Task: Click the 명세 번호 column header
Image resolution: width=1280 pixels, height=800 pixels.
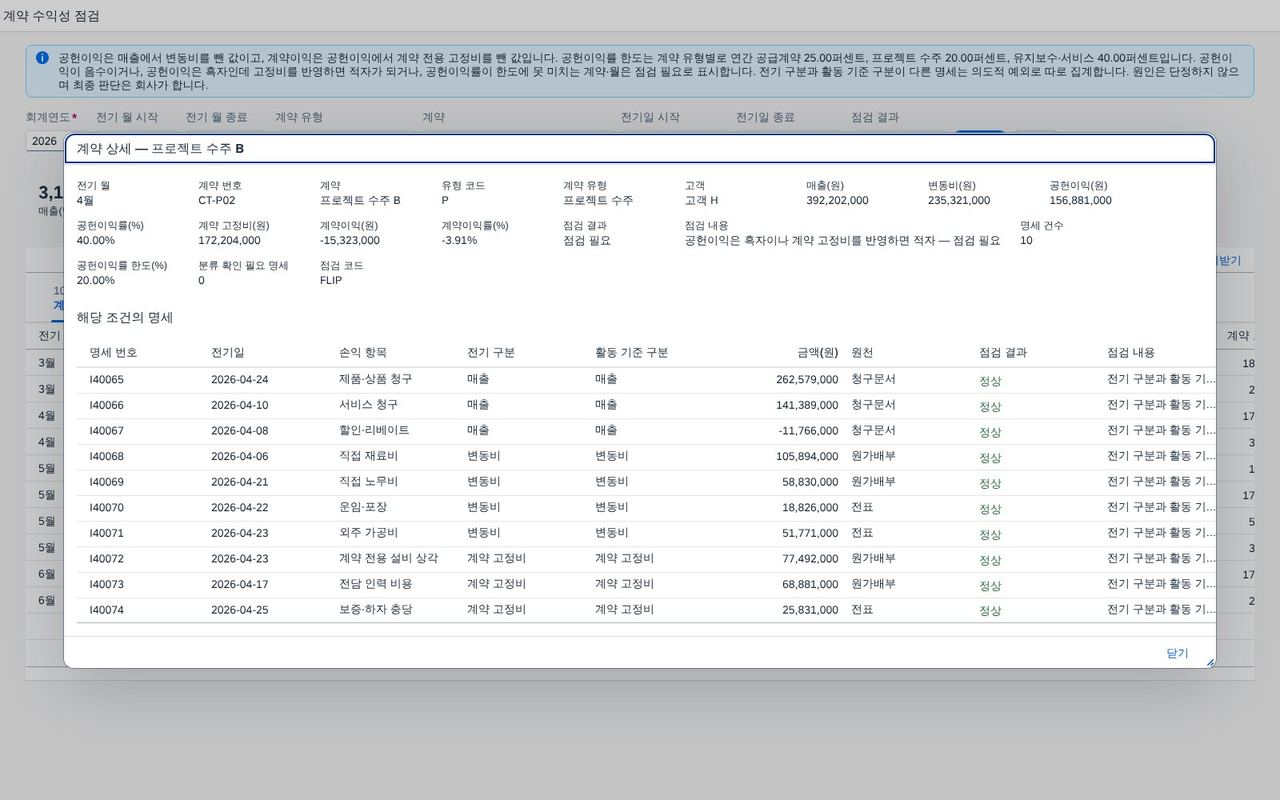Action: [114, 353]
